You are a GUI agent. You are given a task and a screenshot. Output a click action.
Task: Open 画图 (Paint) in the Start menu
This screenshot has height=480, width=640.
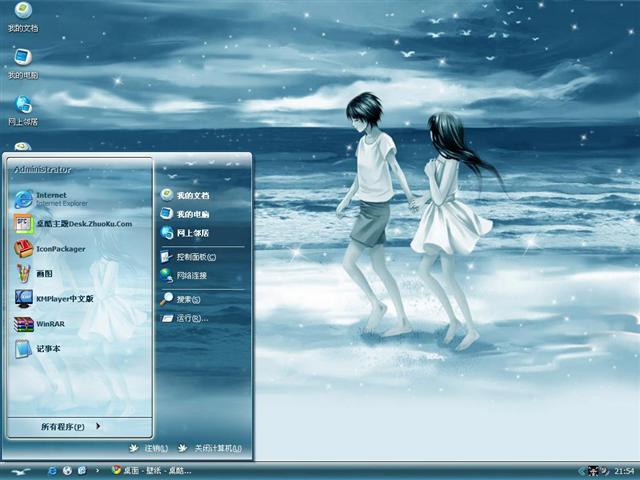pyautogui.click(x=45, y=273)
